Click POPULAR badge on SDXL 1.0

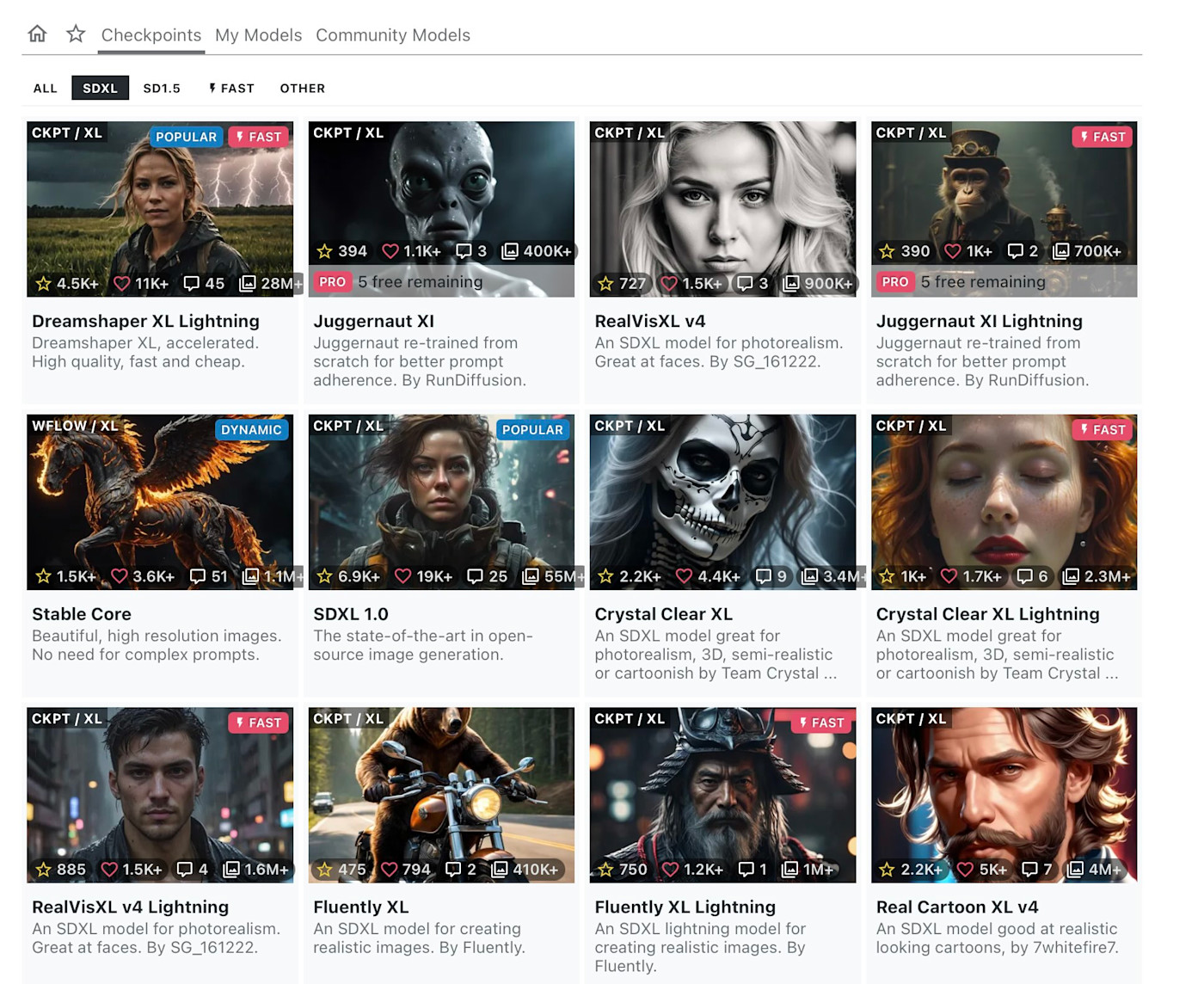tap(532, 430)
